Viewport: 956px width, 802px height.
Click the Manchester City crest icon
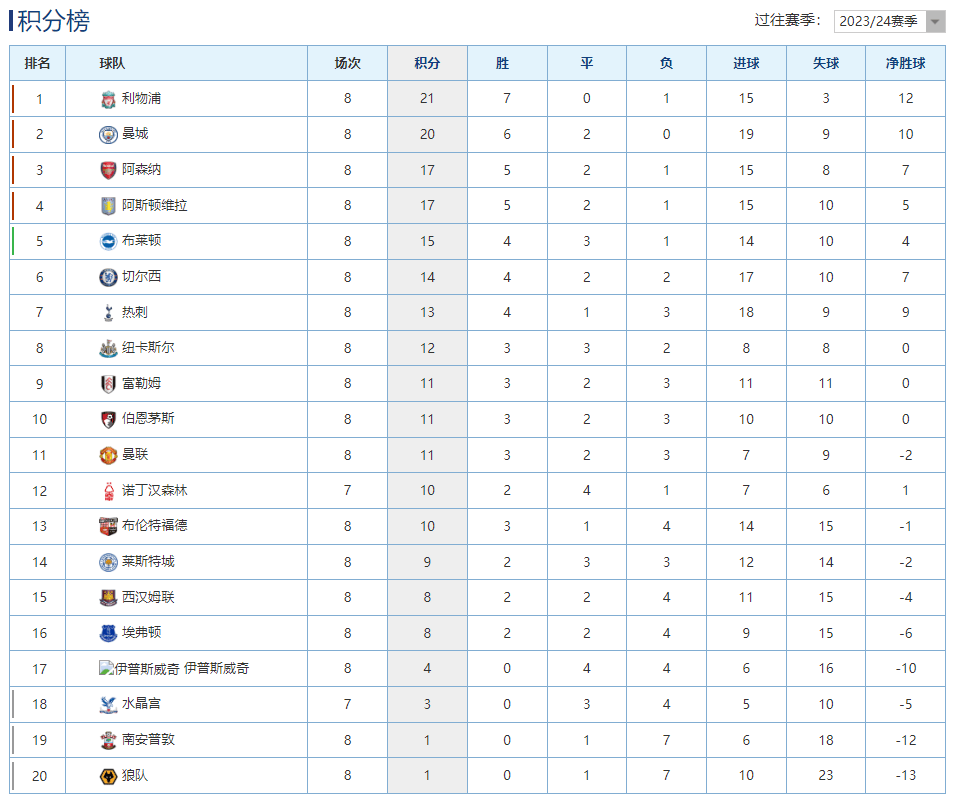(108, 134)
